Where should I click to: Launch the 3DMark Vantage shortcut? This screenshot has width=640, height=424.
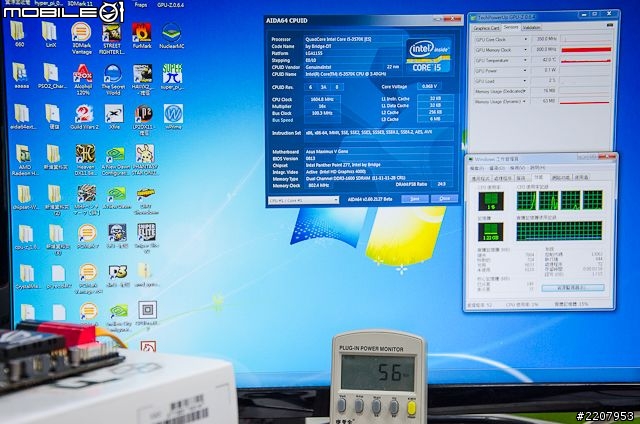[x=81, y=38]
